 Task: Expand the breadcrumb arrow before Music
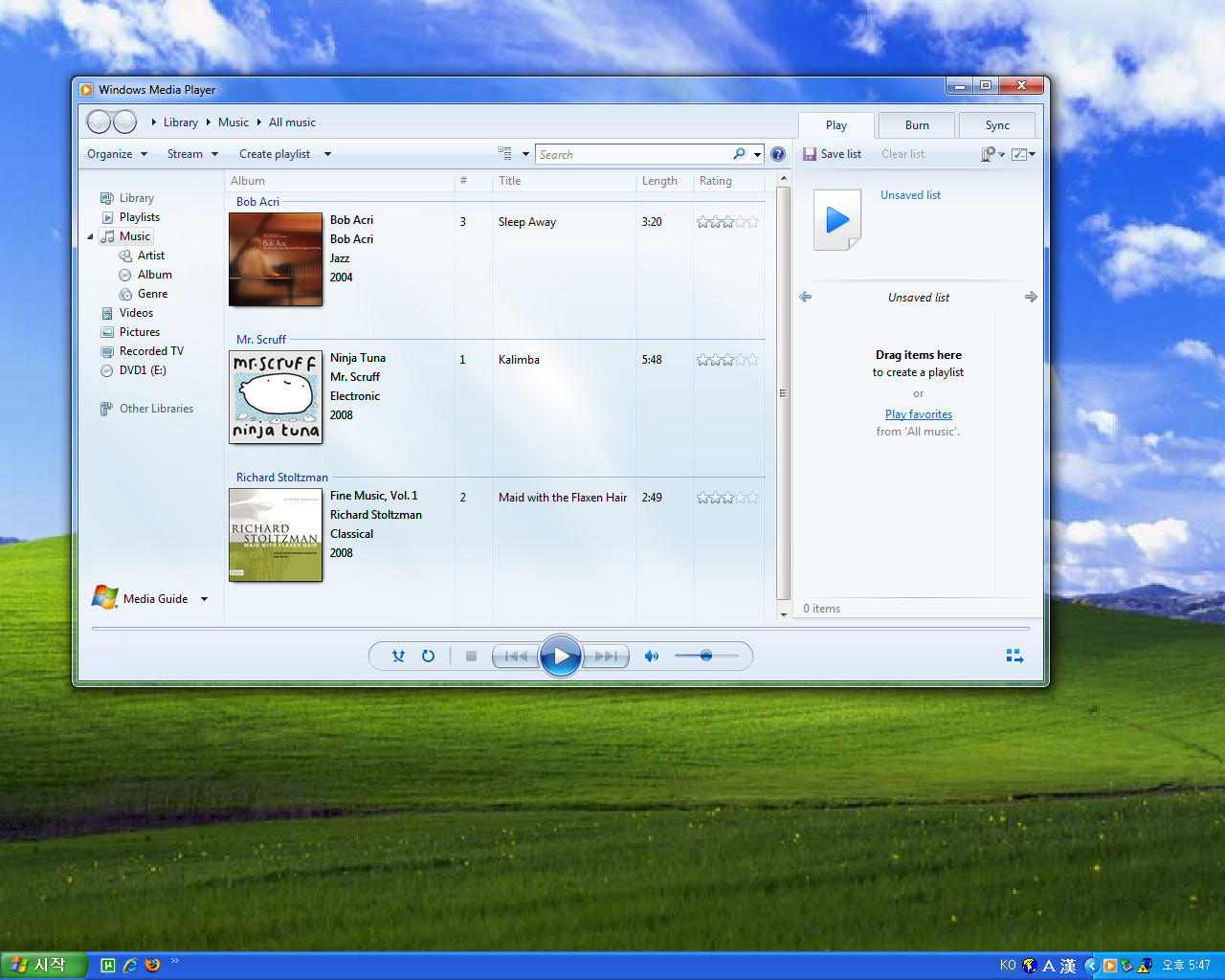click(208, 122)
